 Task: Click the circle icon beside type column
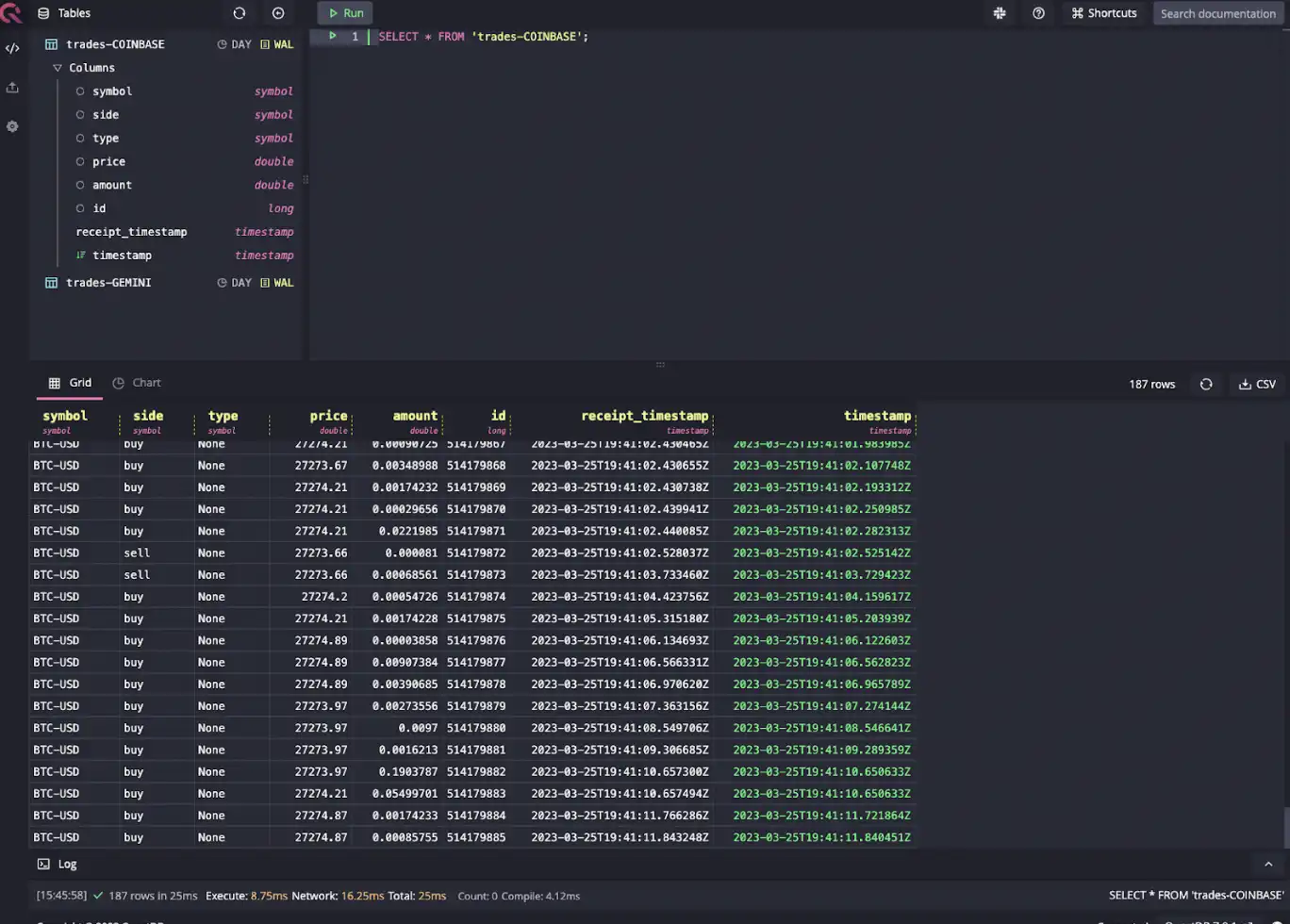[80, 139]
